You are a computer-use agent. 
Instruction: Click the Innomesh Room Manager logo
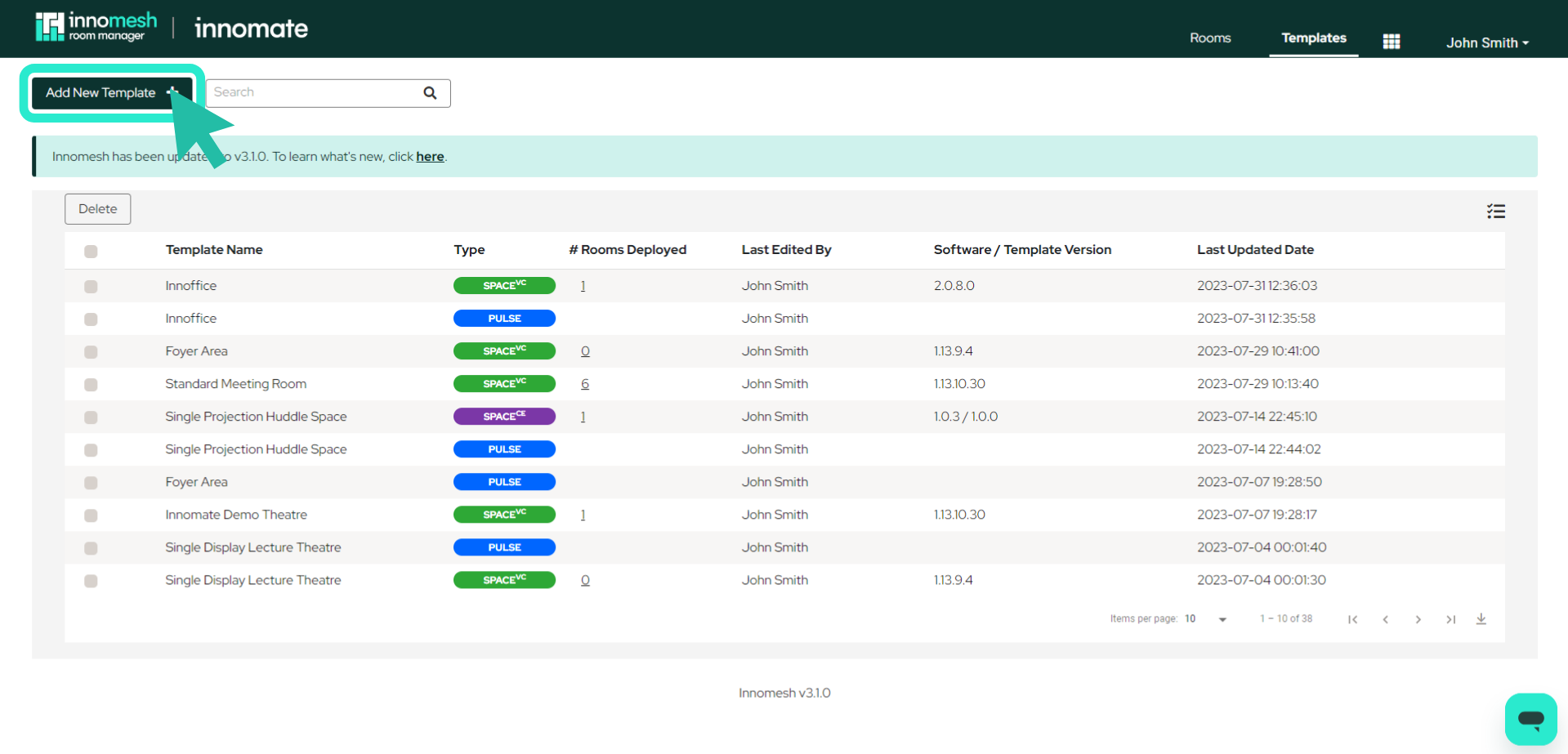(x=94, y=26)
